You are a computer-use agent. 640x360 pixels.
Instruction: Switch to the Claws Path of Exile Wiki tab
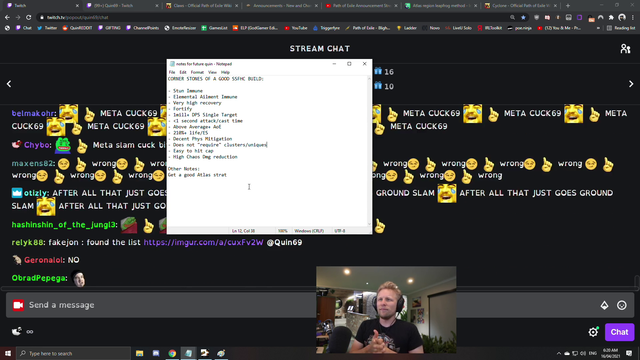point(202,6)
